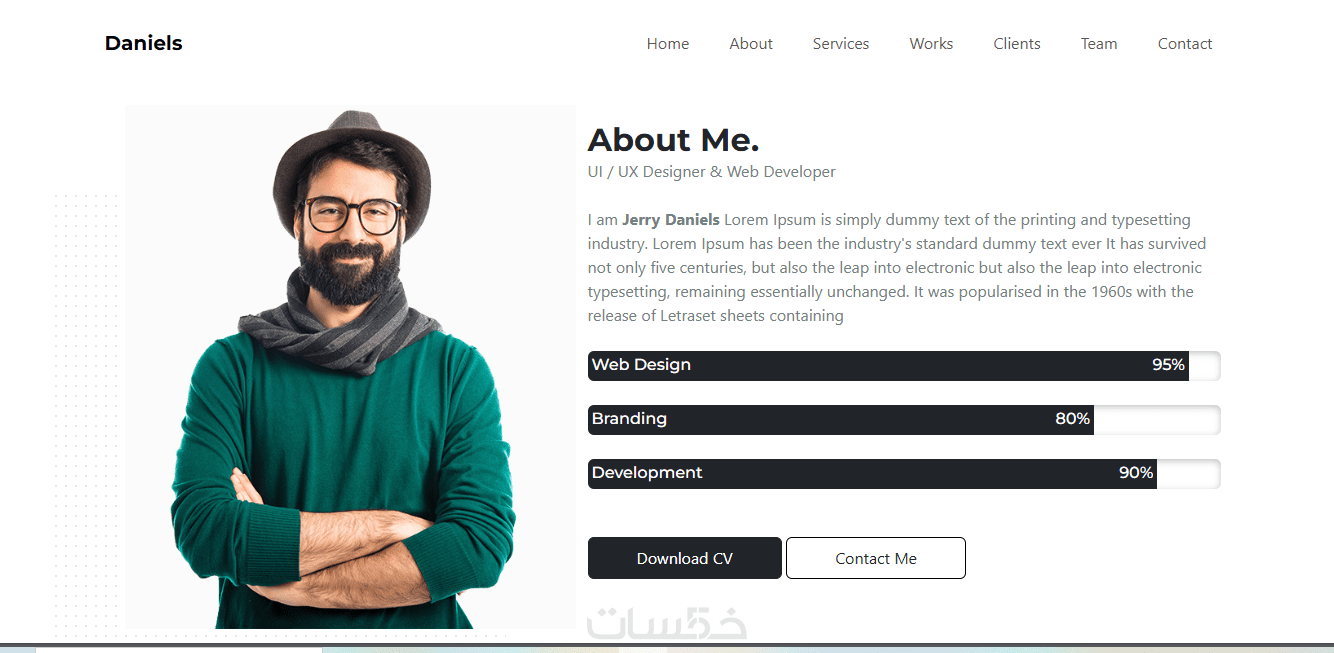Click the 90% label on Development bar
The width and height of the screenshot is (1334, 653).
tap(1136, 473)
